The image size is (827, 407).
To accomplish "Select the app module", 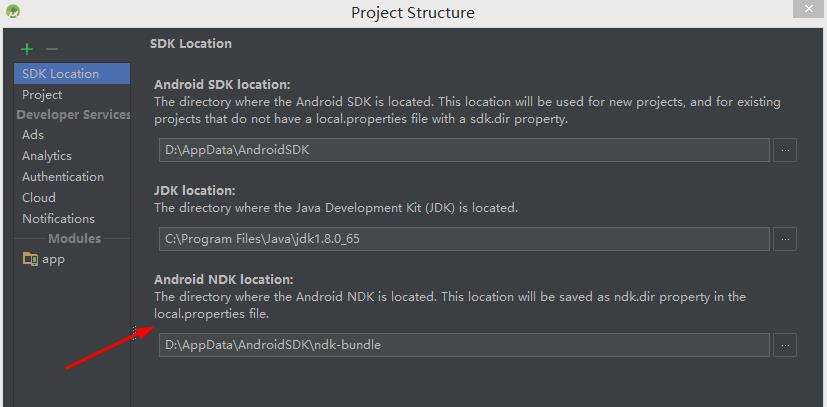I will click(53, 259).
